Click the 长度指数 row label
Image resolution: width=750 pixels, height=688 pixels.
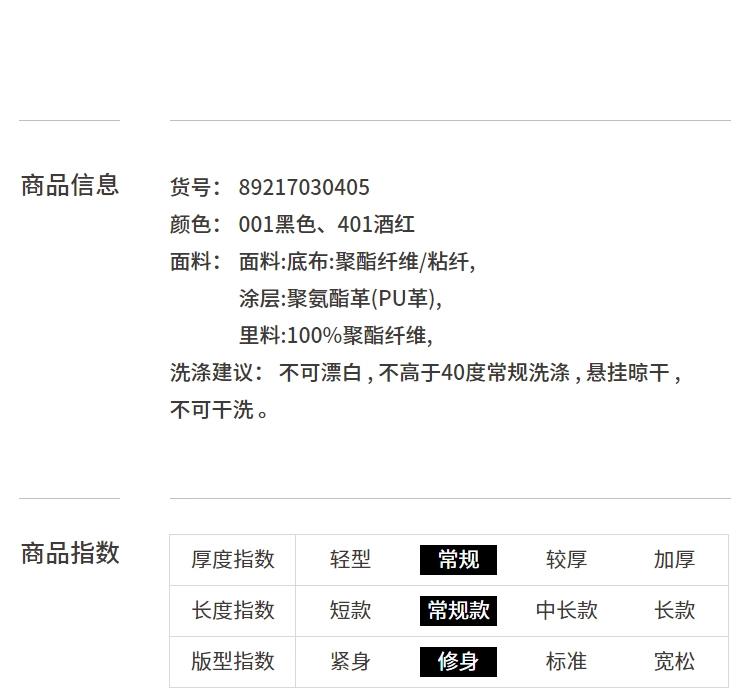[233, 610]
